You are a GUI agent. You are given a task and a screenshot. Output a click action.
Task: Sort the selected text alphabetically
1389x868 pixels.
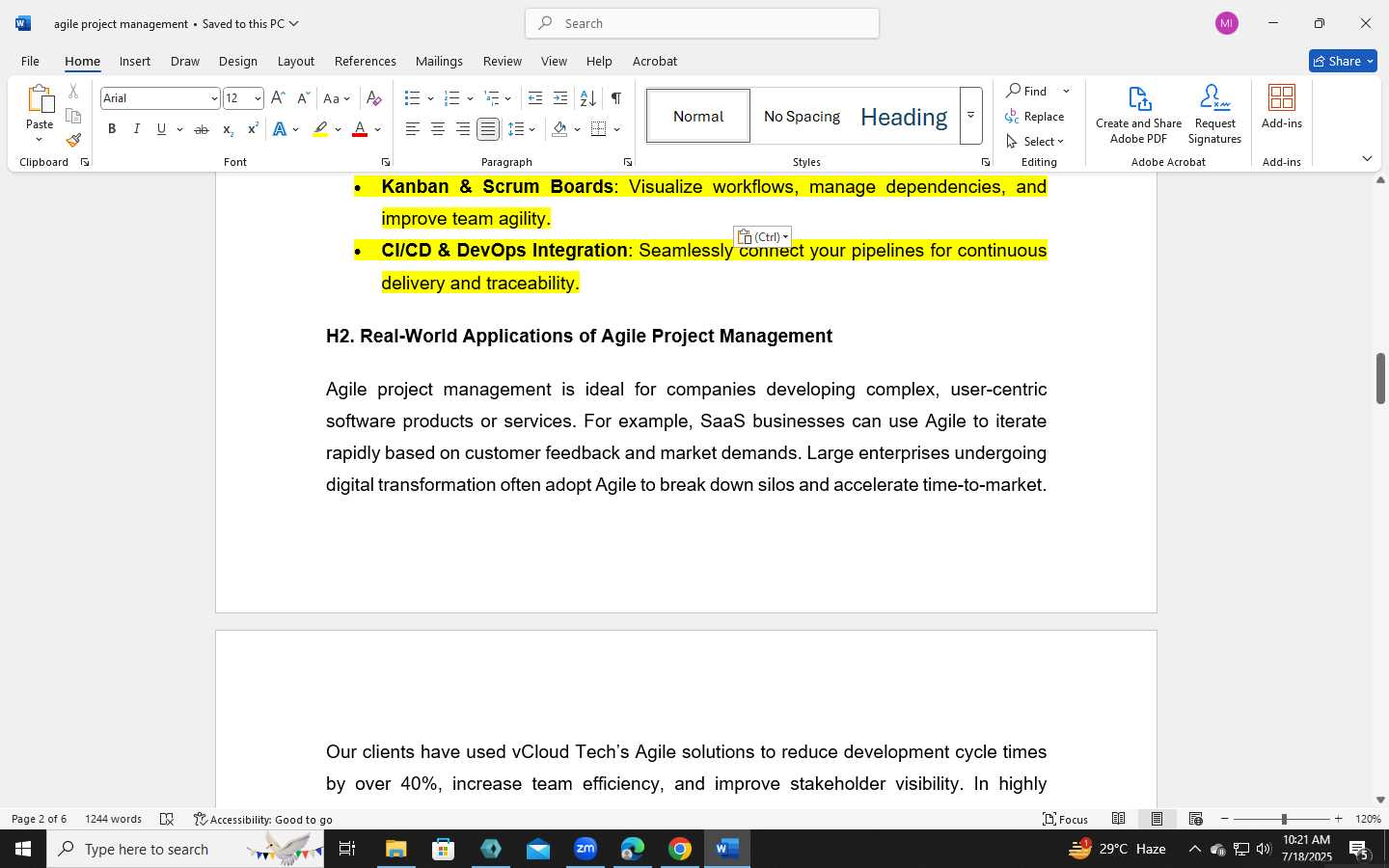587,98
